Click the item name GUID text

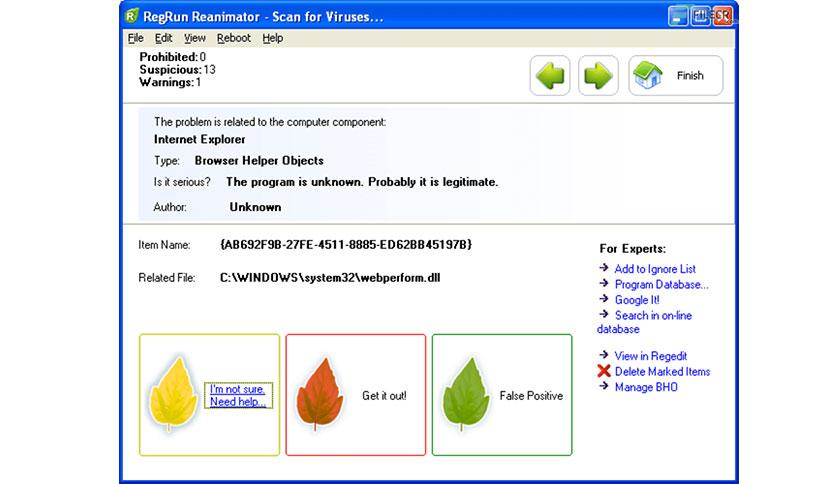tap(346, 245)
